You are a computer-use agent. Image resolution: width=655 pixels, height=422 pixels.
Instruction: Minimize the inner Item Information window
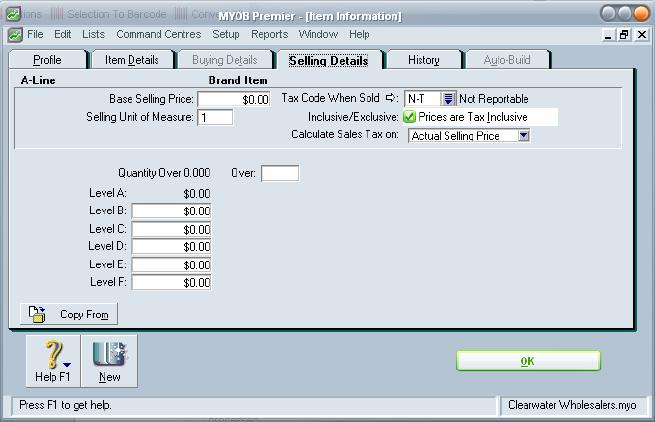608,35
